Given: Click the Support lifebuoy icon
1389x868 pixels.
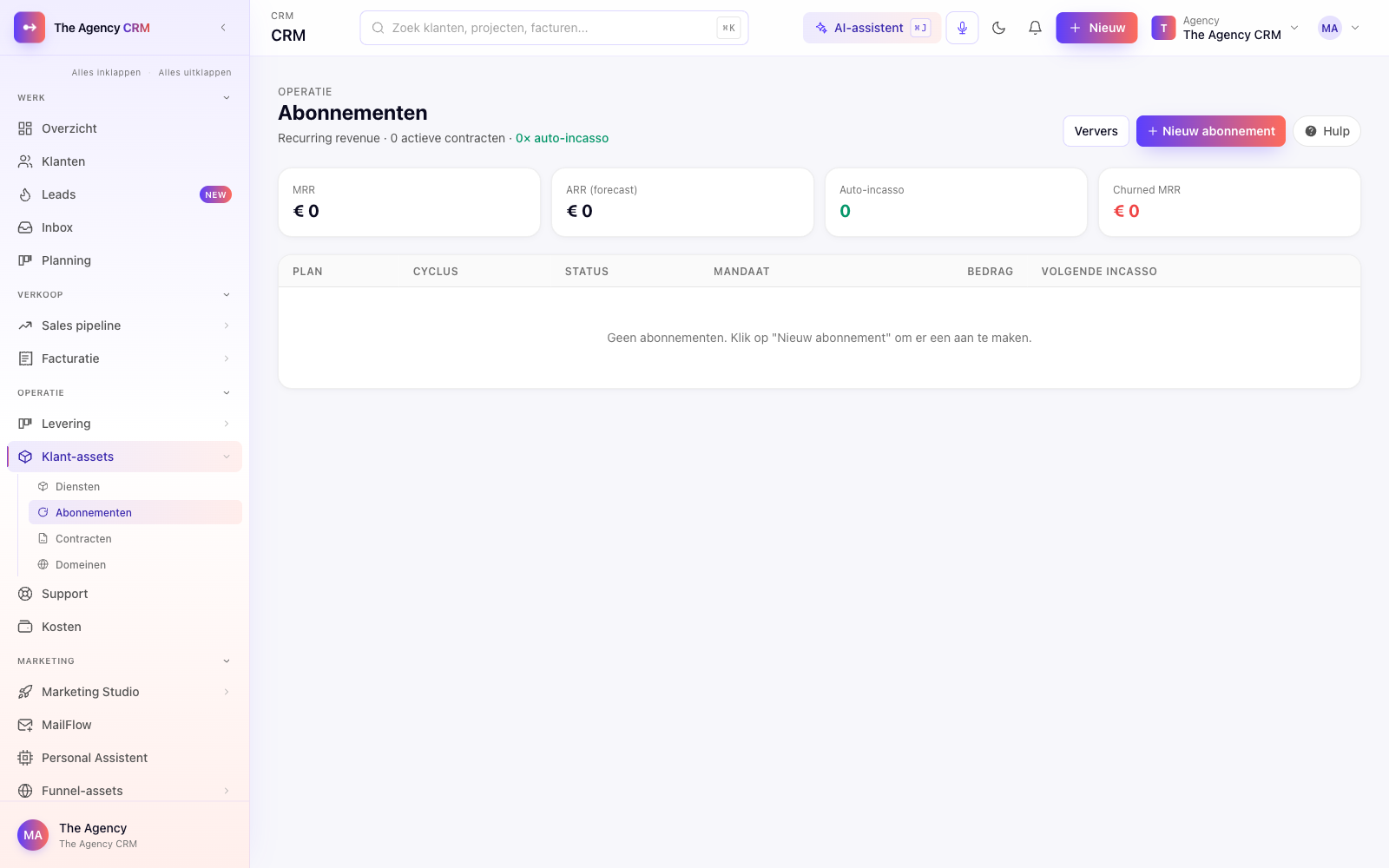Looking at the screenshot, I should 25,594.
